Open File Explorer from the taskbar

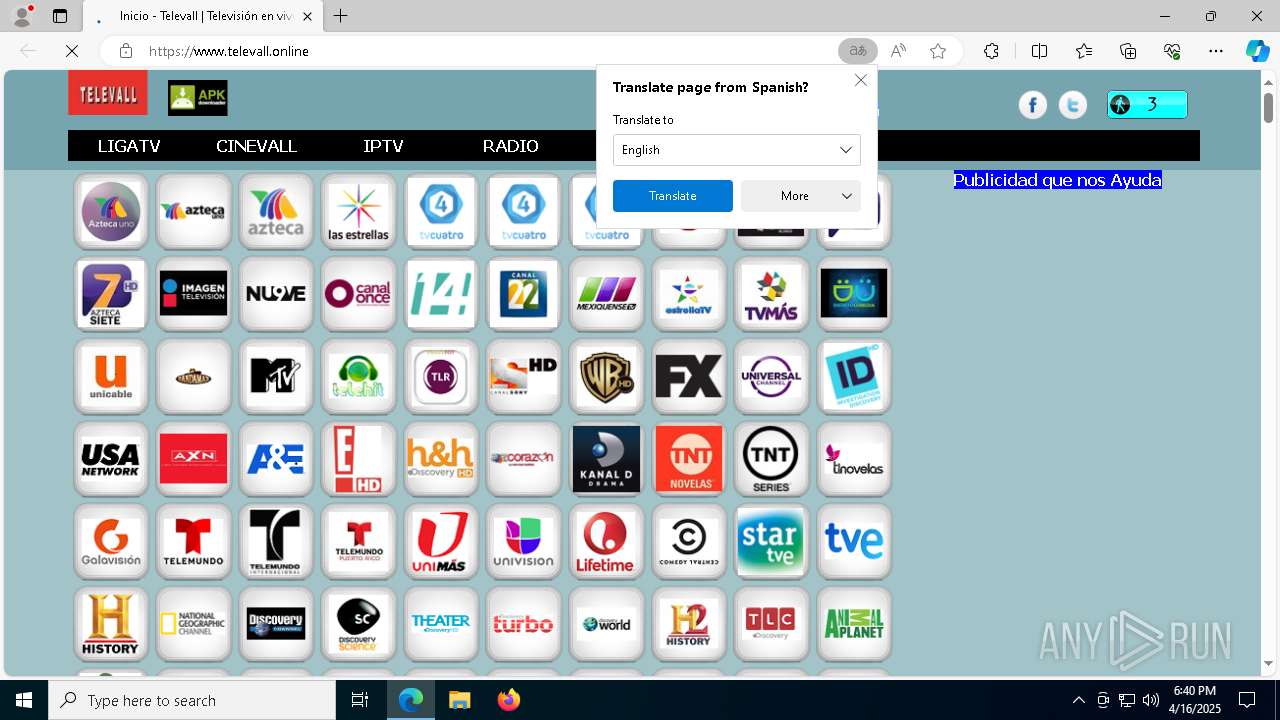pos(459,700)
